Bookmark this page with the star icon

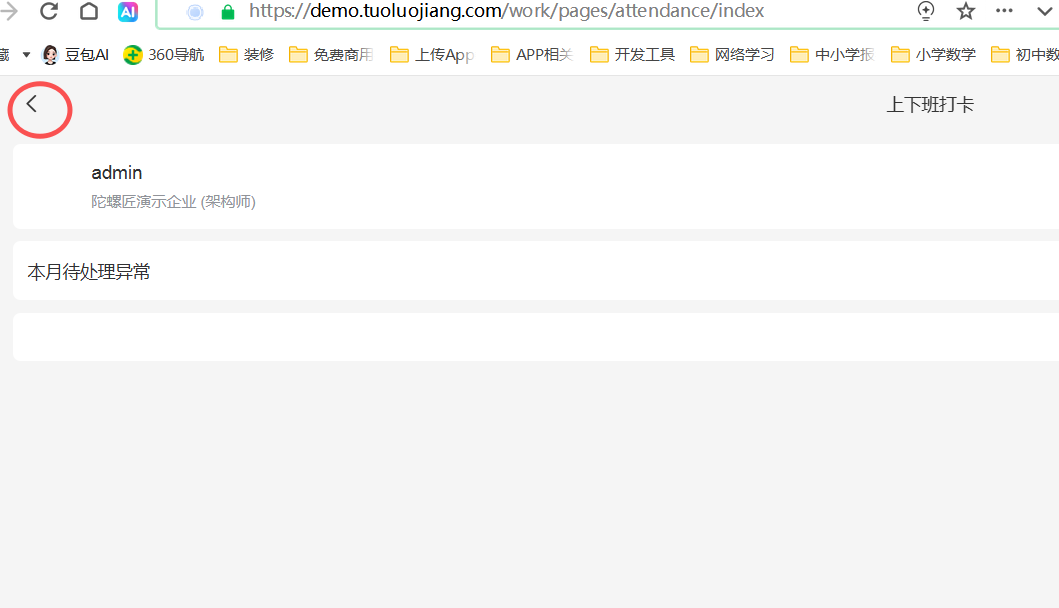(x=965, y=12)
